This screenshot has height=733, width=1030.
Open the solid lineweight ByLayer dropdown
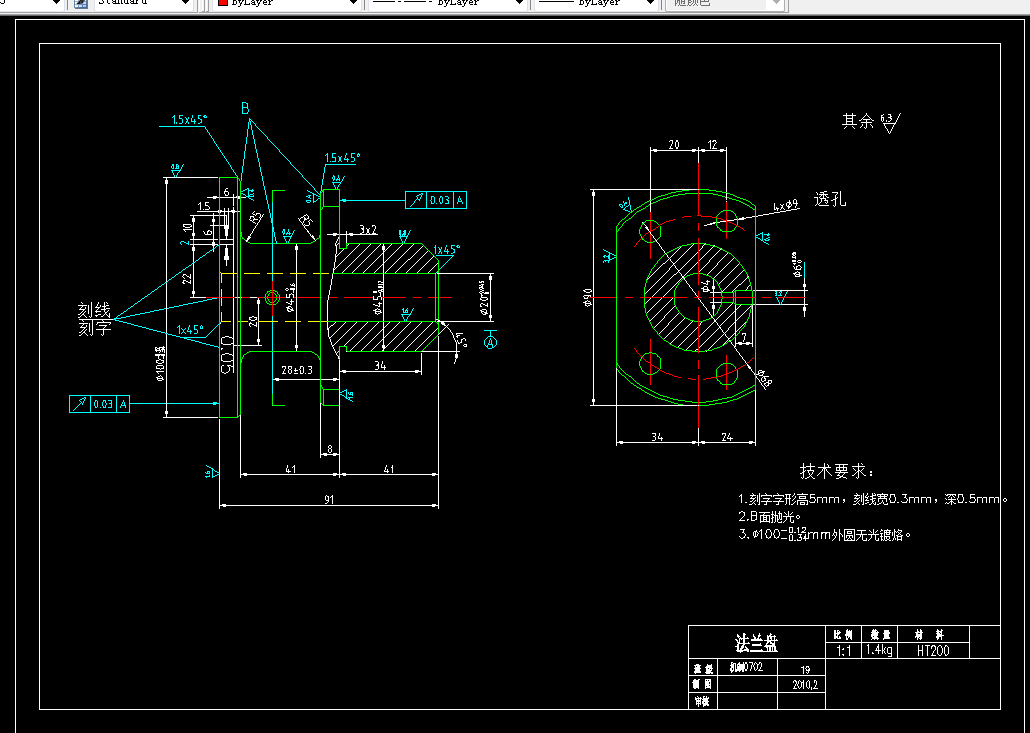pyautogui.click(x=596, y=3)
